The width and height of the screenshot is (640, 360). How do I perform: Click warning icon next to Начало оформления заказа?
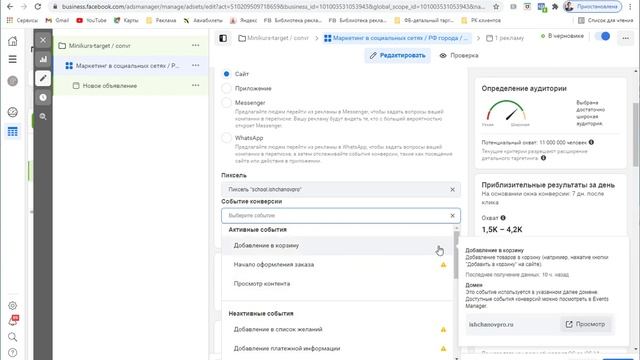click(443, 264)
